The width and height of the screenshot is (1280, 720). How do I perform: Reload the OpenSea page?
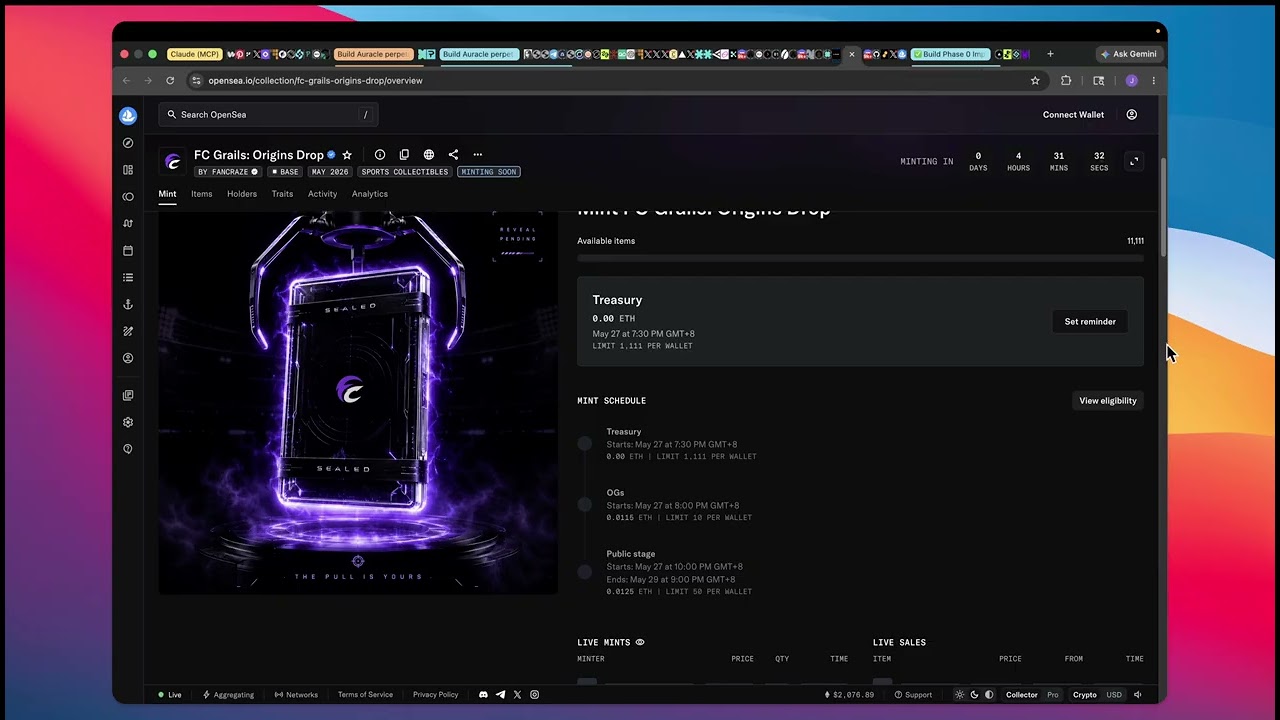(170, 81)
